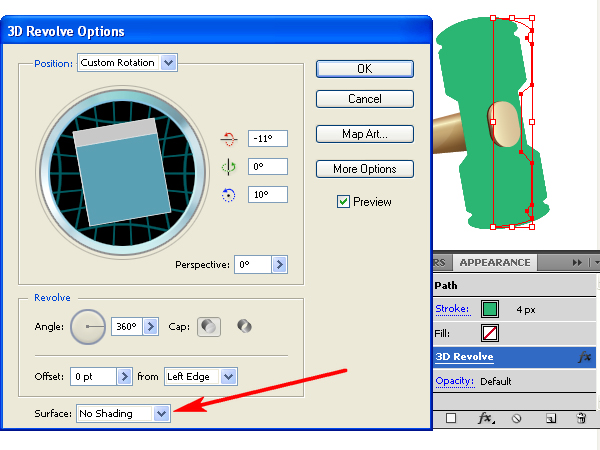Open Add New Effect fx menu

tap(486, 418)
